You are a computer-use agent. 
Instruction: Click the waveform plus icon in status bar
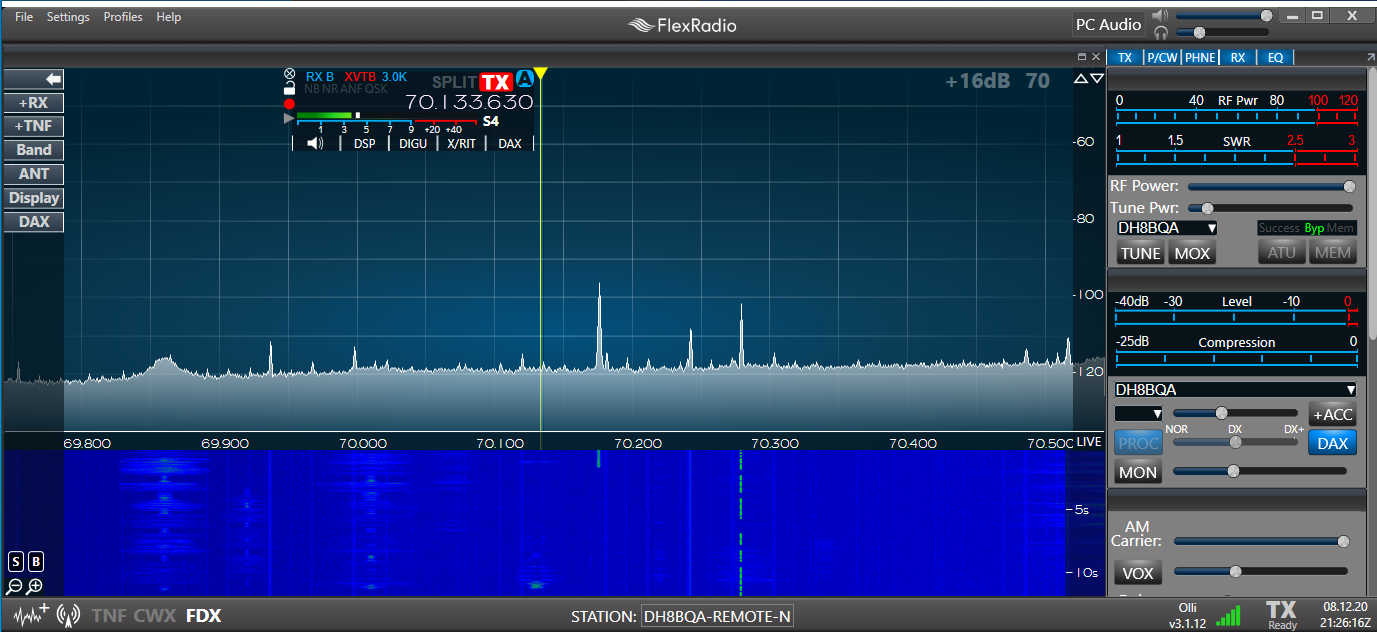30,614
